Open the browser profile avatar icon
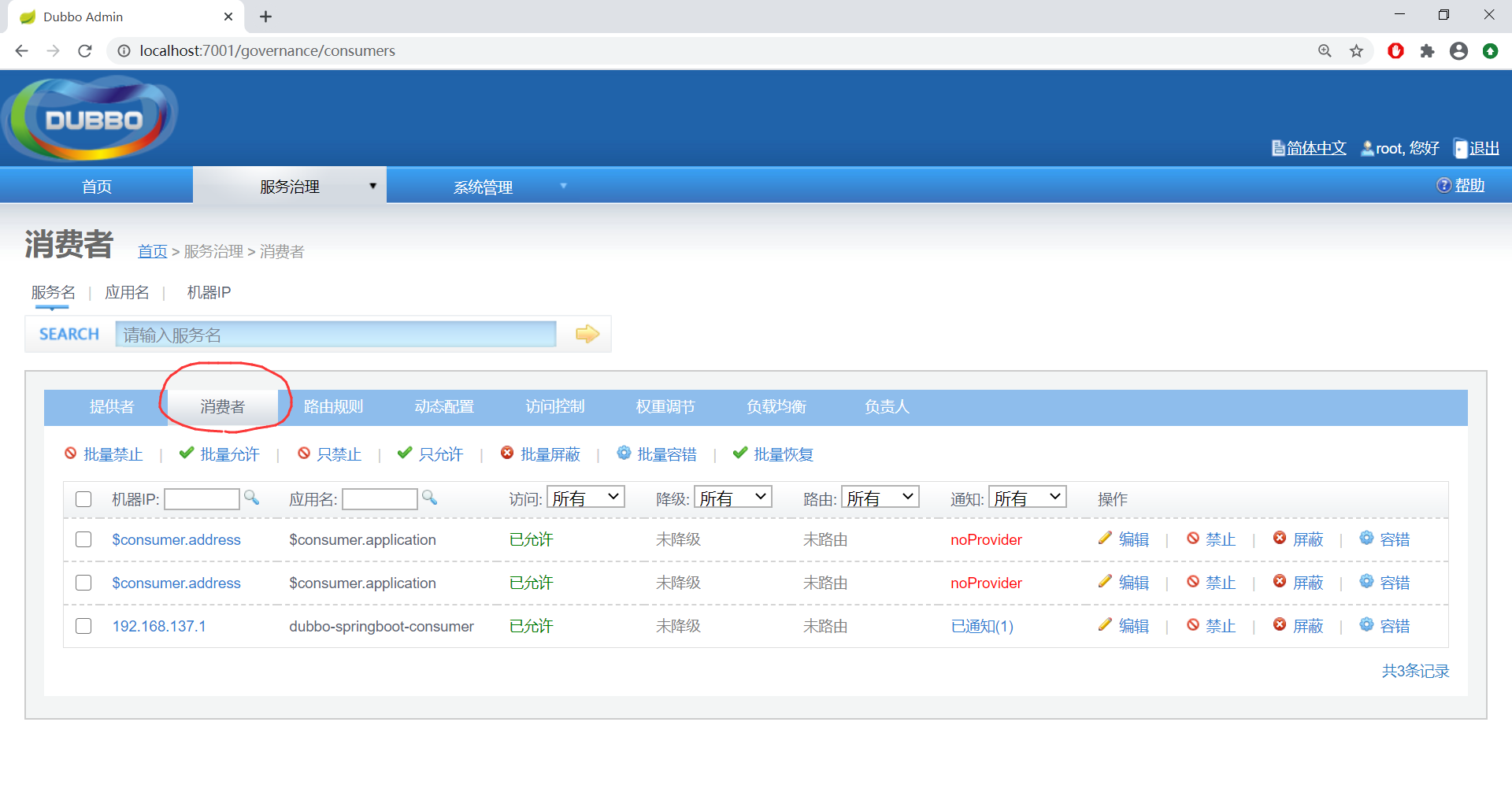1512x811 pixels. click(1458, 51)
